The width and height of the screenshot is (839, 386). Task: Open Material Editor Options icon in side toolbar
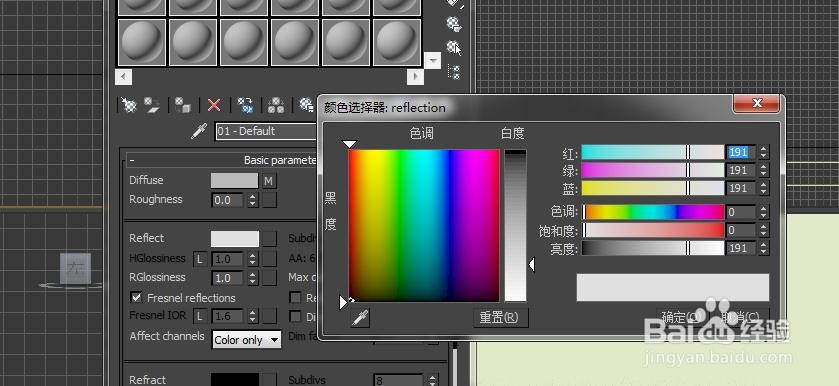[454, 24]
